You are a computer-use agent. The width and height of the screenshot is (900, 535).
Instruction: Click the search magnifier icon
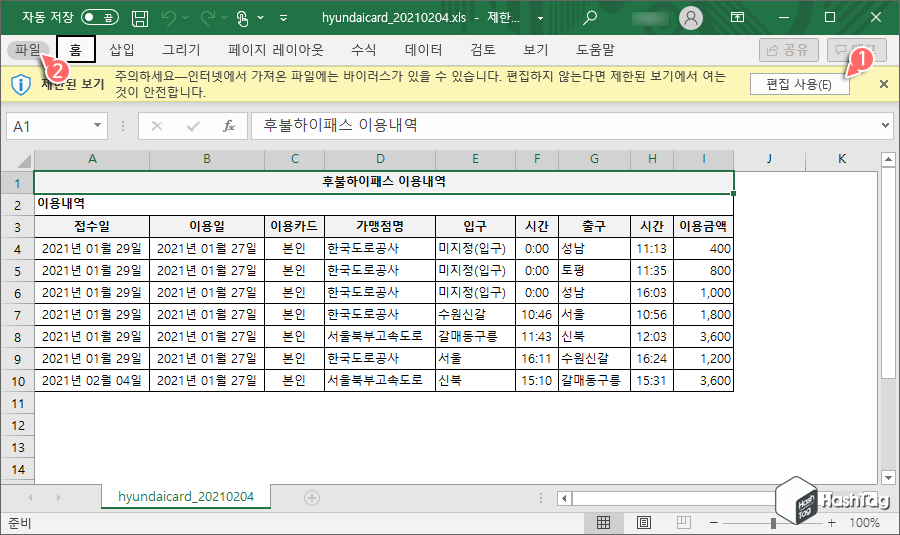pyautogui.click(x=589, y=18)
